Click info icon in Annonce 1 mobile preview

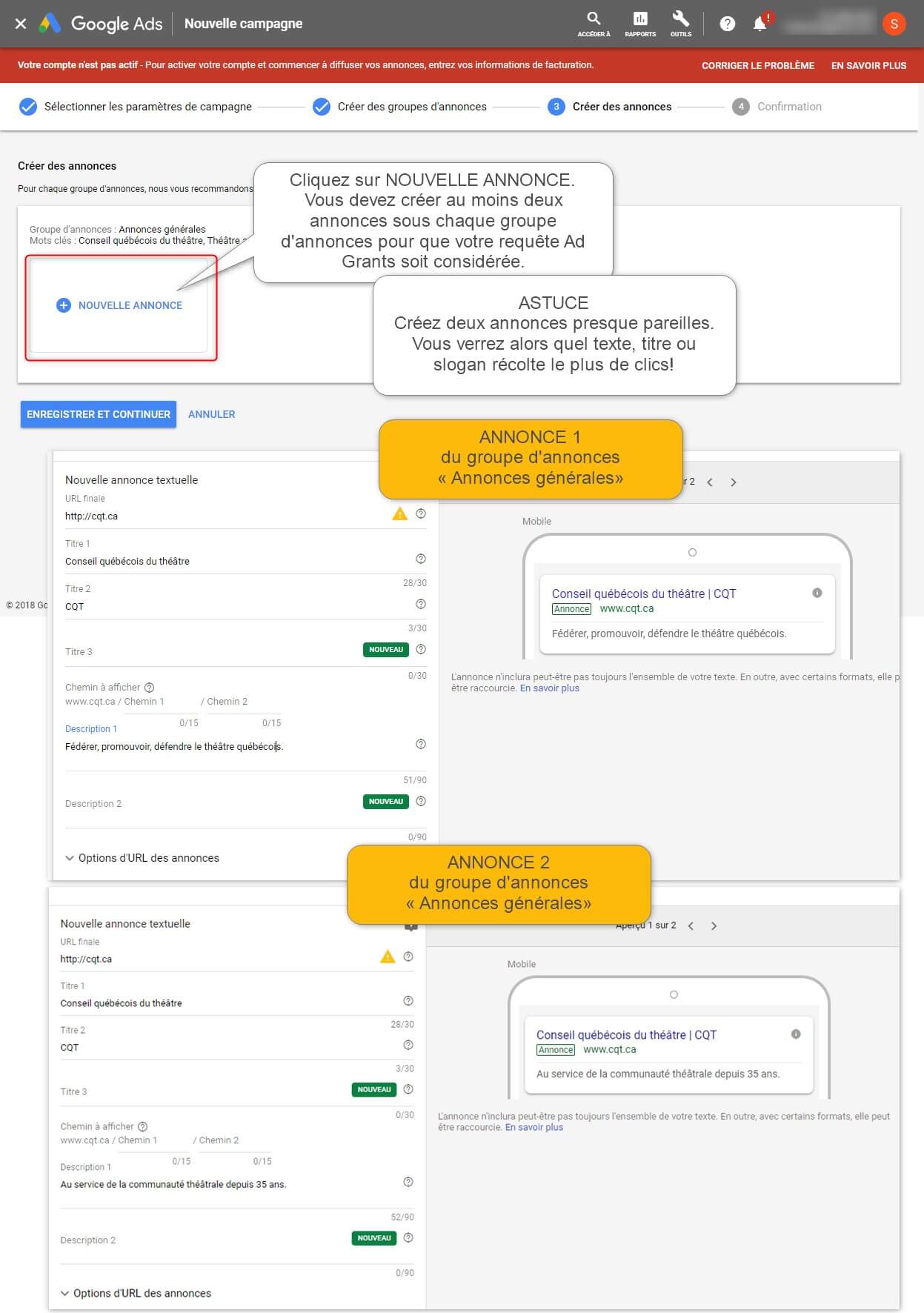point(817,593)
